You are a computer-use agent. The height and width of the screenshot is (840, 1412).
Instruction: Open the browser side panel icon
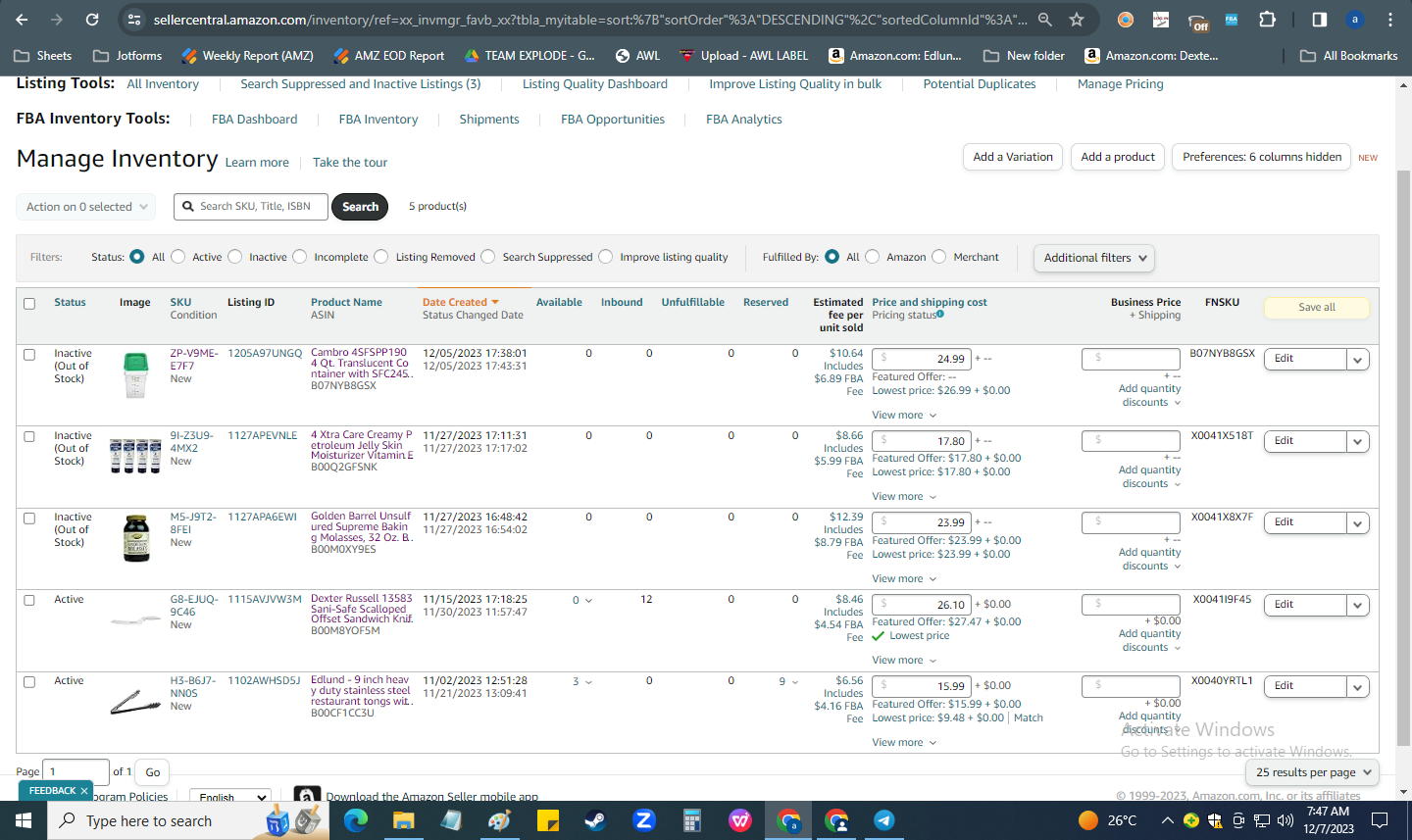click(x=1320, y=20)
